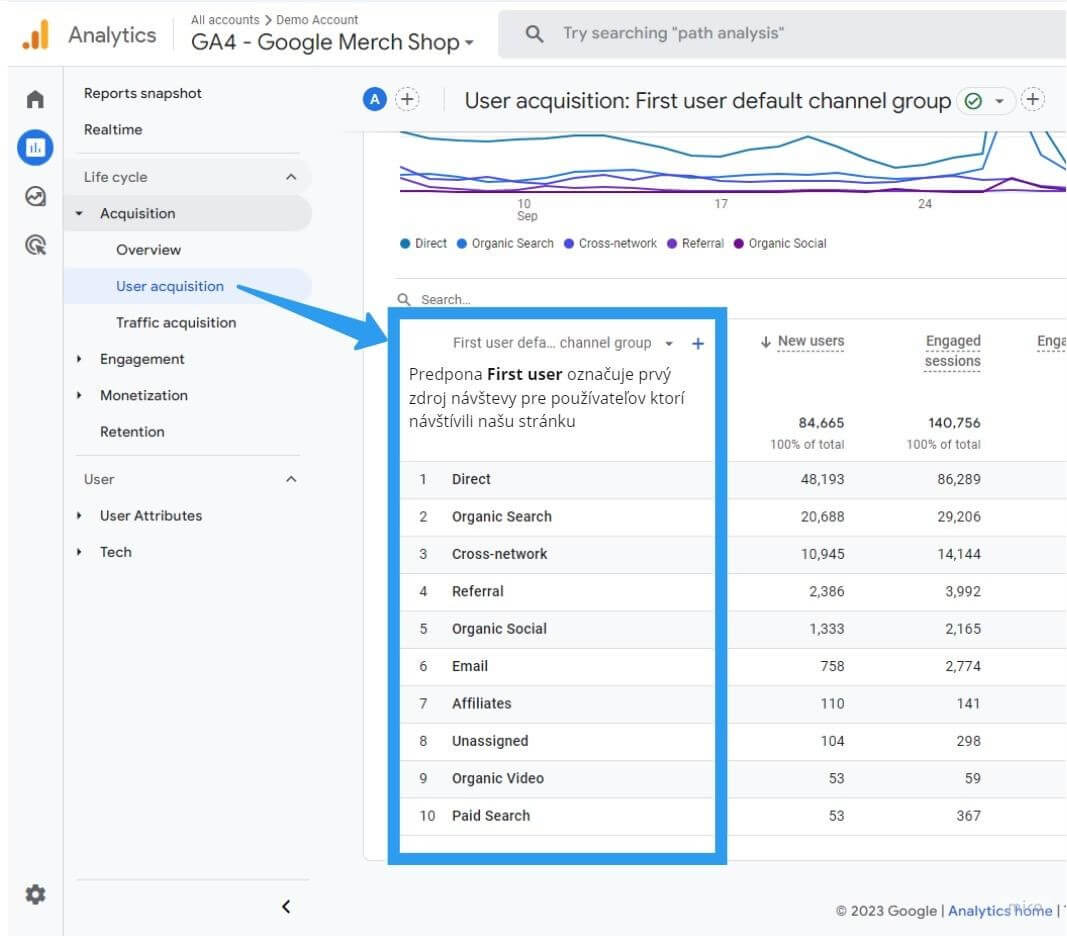
Task: Sort by Engaged sessions column header
Action: [952, 351]
